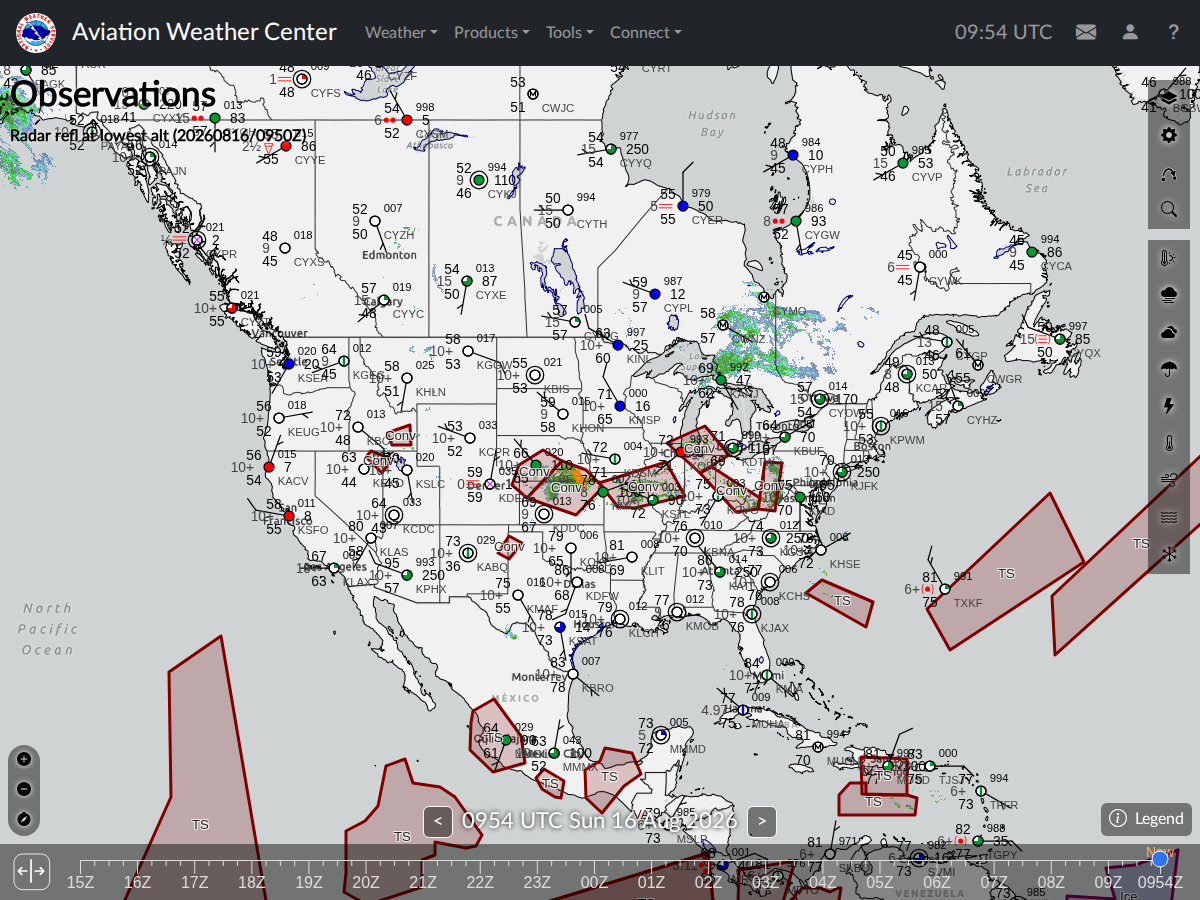Advance to the next time step
This screenshot has width=1200, height=900.
(x=762, y=822)
